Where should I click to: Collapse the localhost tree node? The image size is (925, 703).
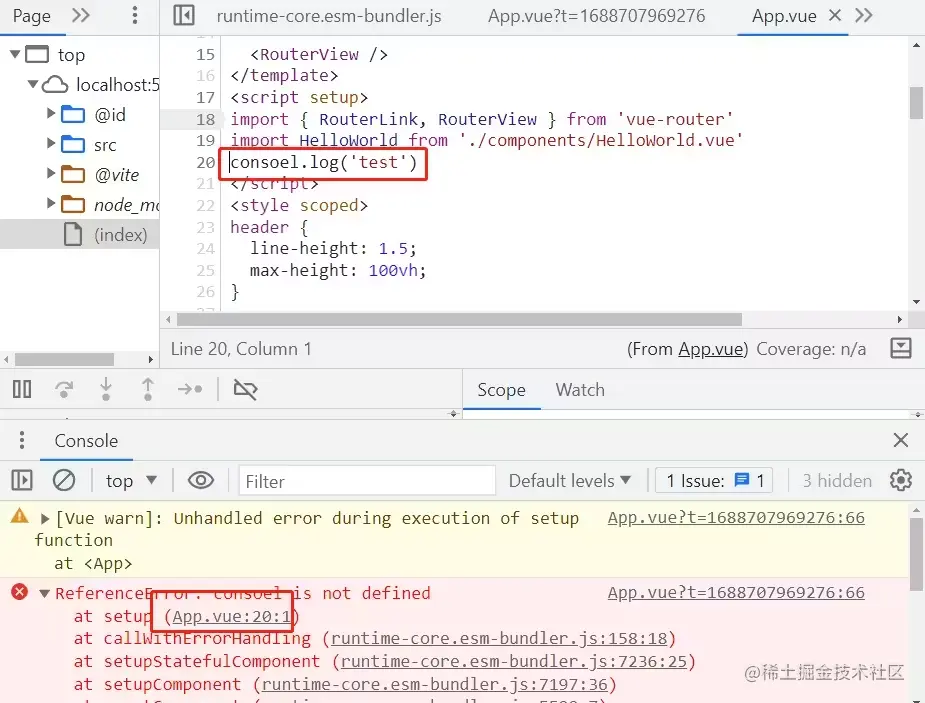tap(34, 84)
